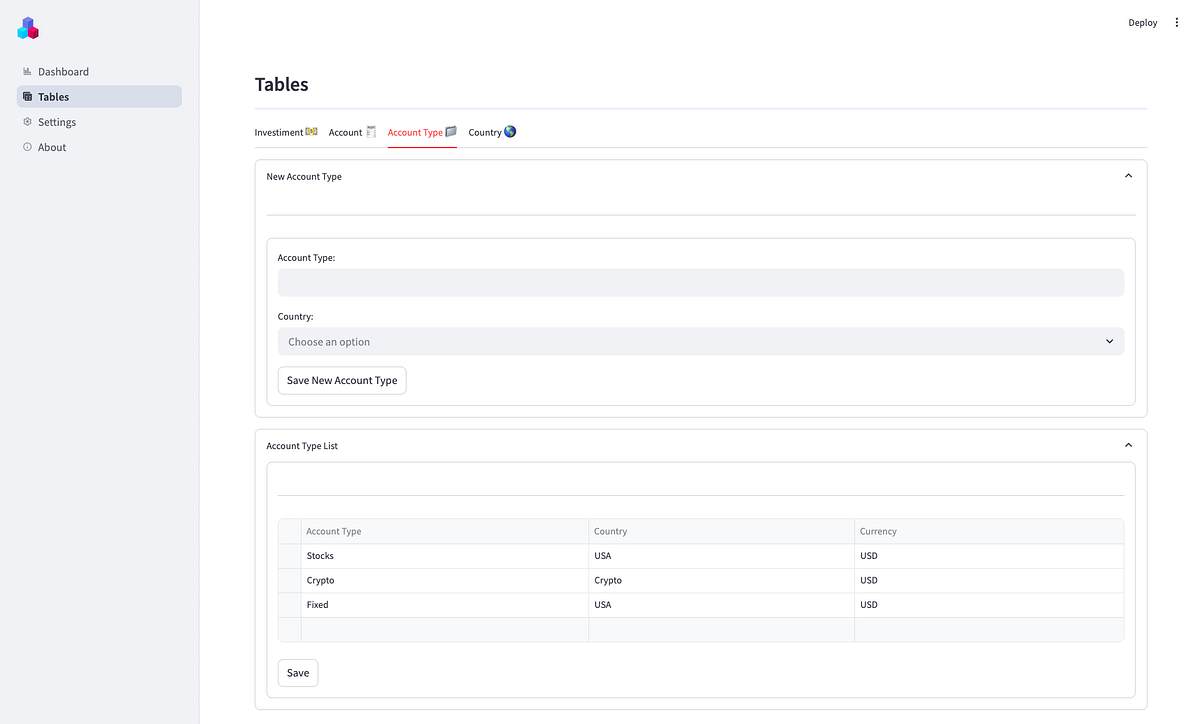The height and width of the screenshot is (724, 1200).
Task: Open the Country dropdown showing Choose an option
Action: pos(700,341)
